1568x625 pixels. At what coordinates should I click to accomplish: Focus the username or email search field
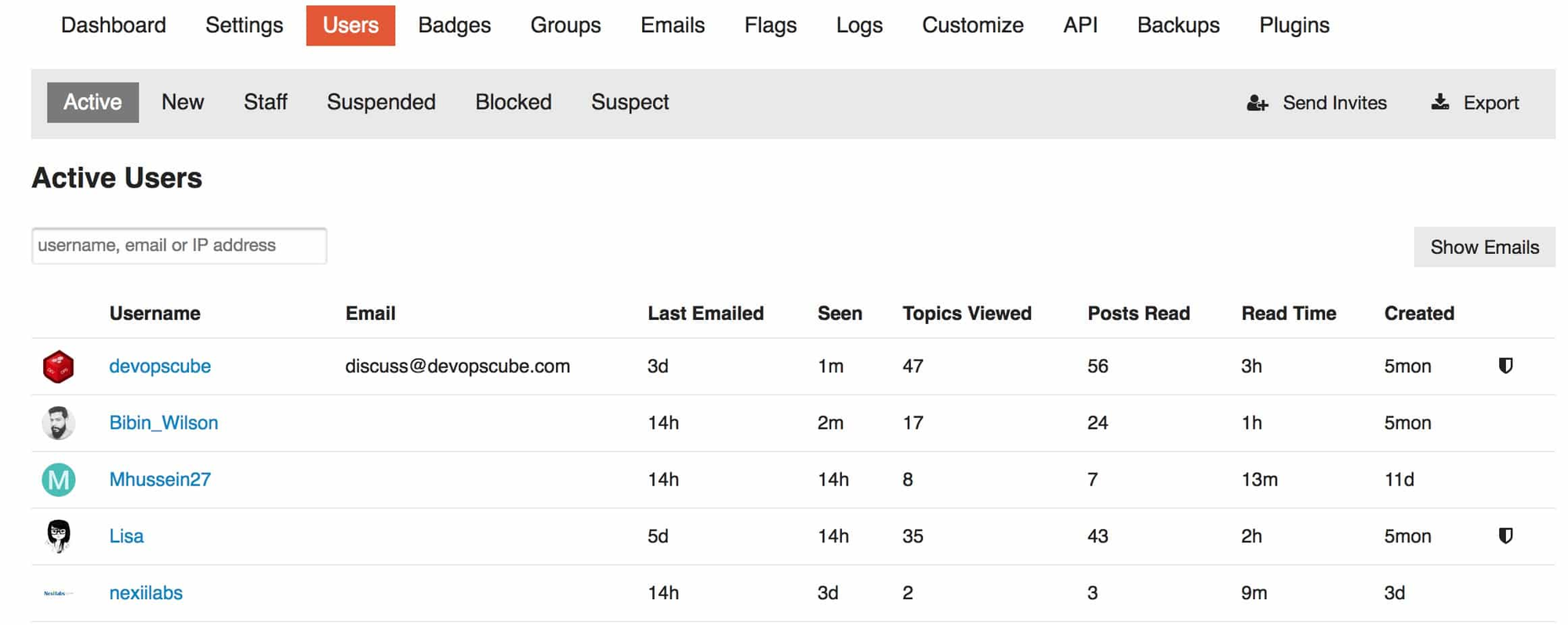[179, 245]
